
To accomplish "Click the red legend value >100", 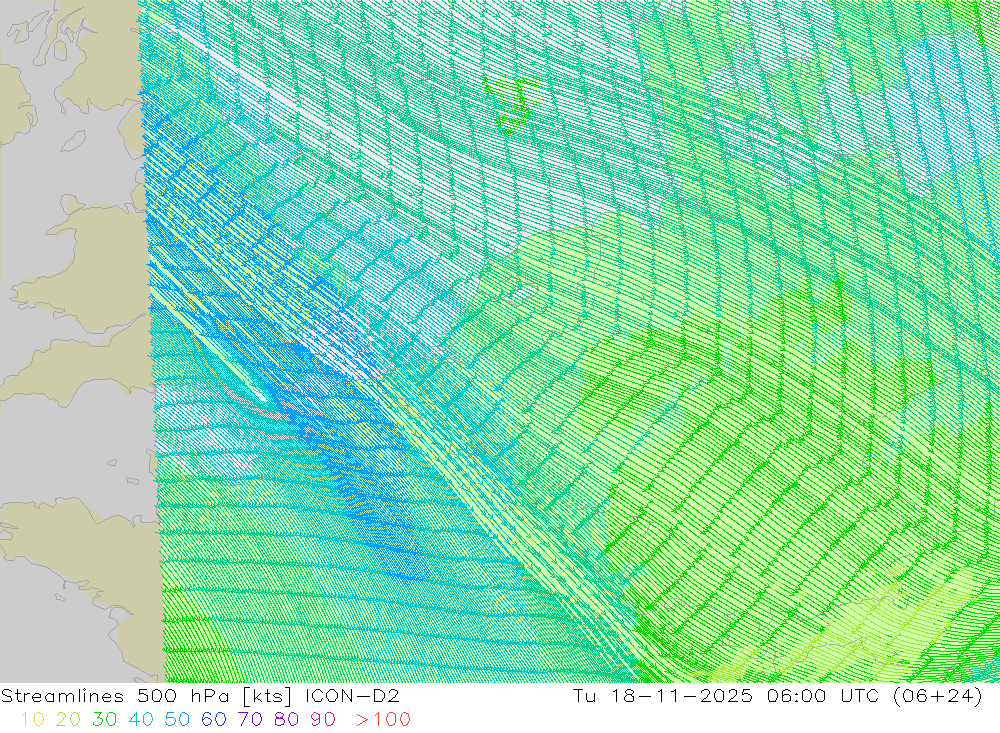I will pos(383,720).
